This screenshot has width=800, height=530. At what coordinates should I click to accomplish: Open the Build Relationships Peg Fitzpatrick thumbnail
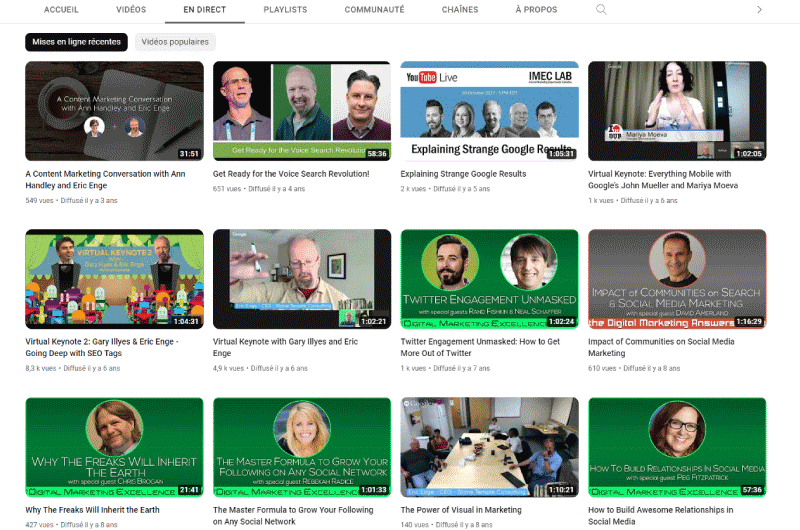point(677,447)
